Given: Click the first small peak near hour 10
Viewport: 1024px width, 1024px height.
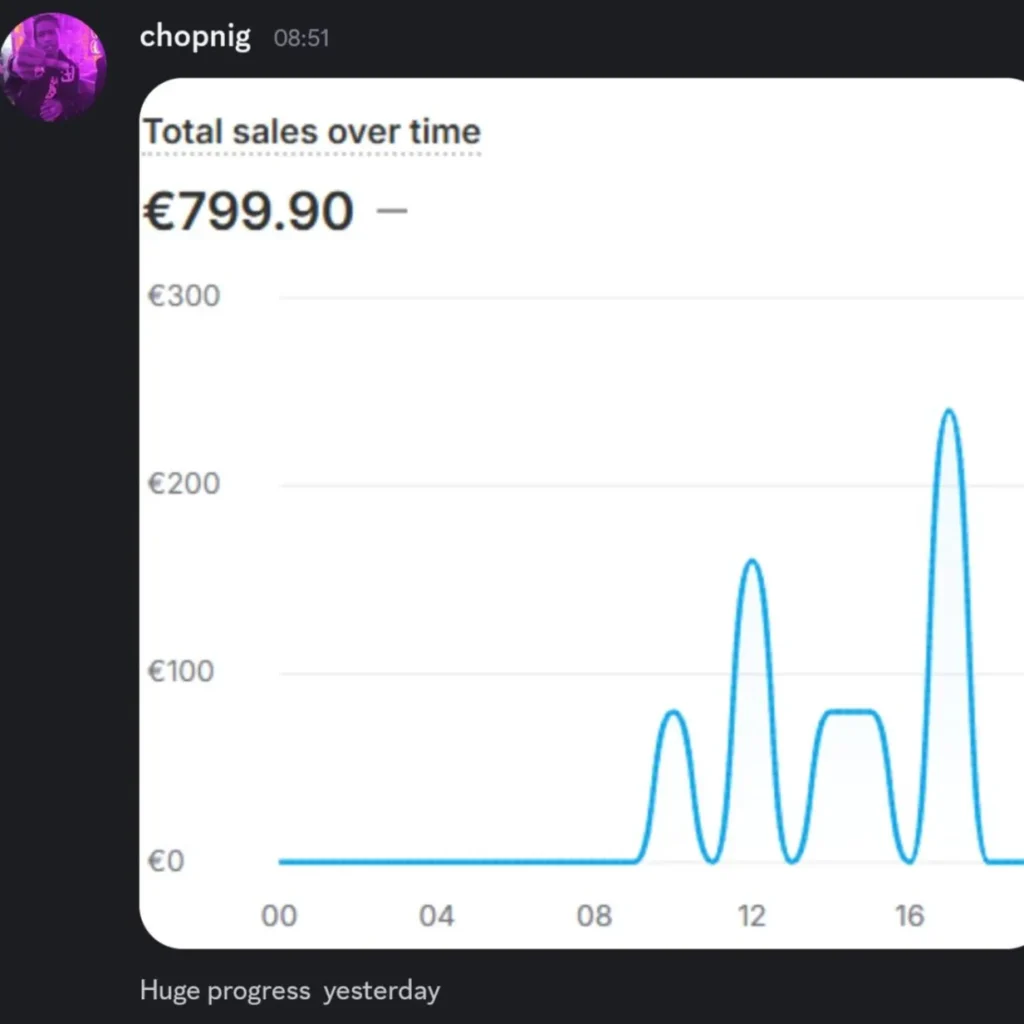Looking at the screenshot, I should [x=673, y=712].
